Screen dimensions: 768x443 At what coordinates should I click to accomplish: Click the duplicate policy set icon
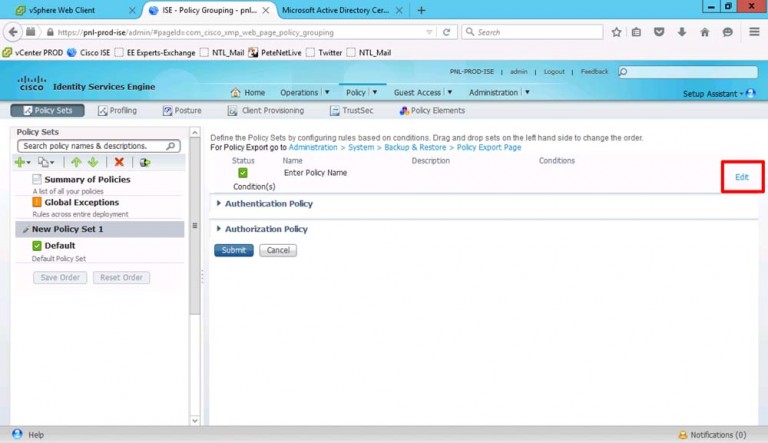(43, 162)
